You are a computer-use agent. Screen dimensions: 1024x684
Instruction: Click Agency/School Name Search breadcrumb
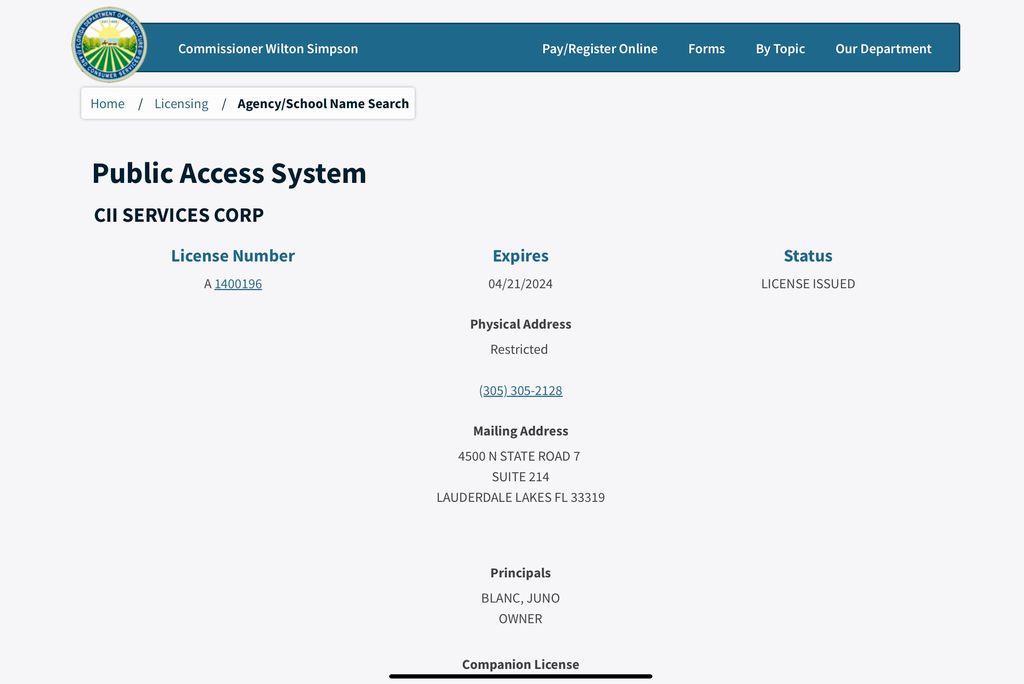[323, 104]
